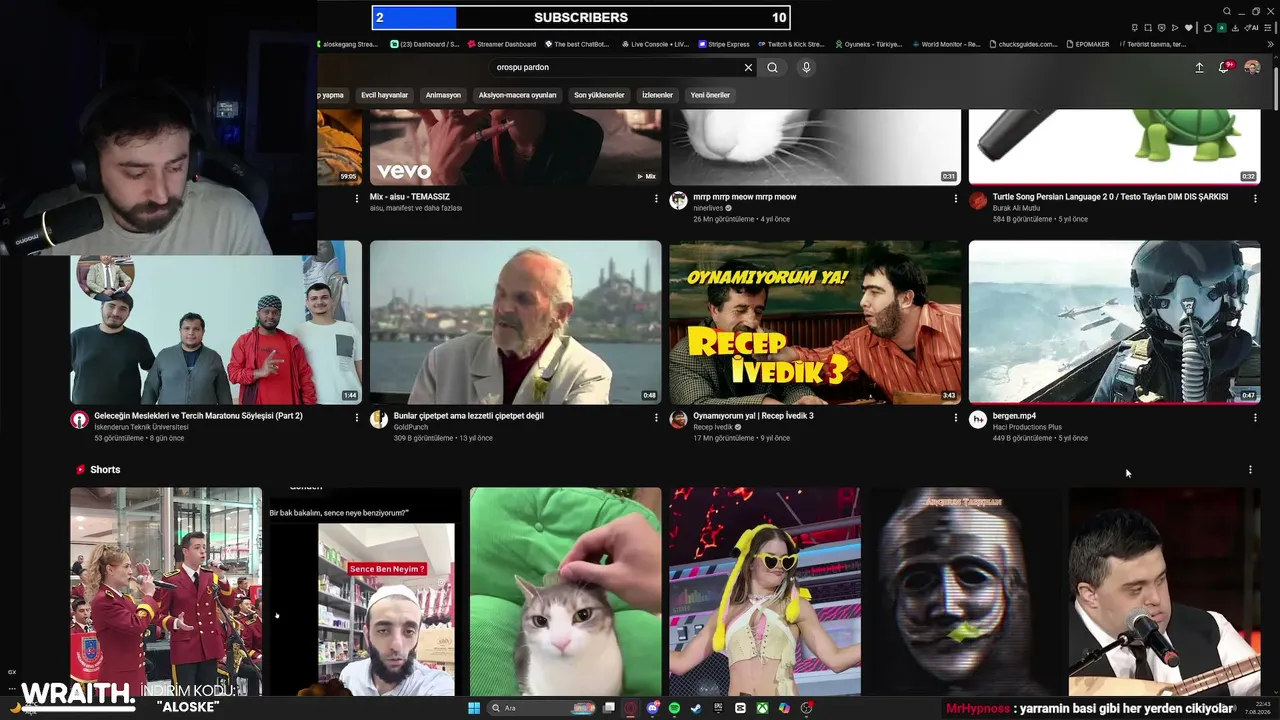Open the Short with man playing saz
Viewport: 1280px width, 720px height.
1164,591
